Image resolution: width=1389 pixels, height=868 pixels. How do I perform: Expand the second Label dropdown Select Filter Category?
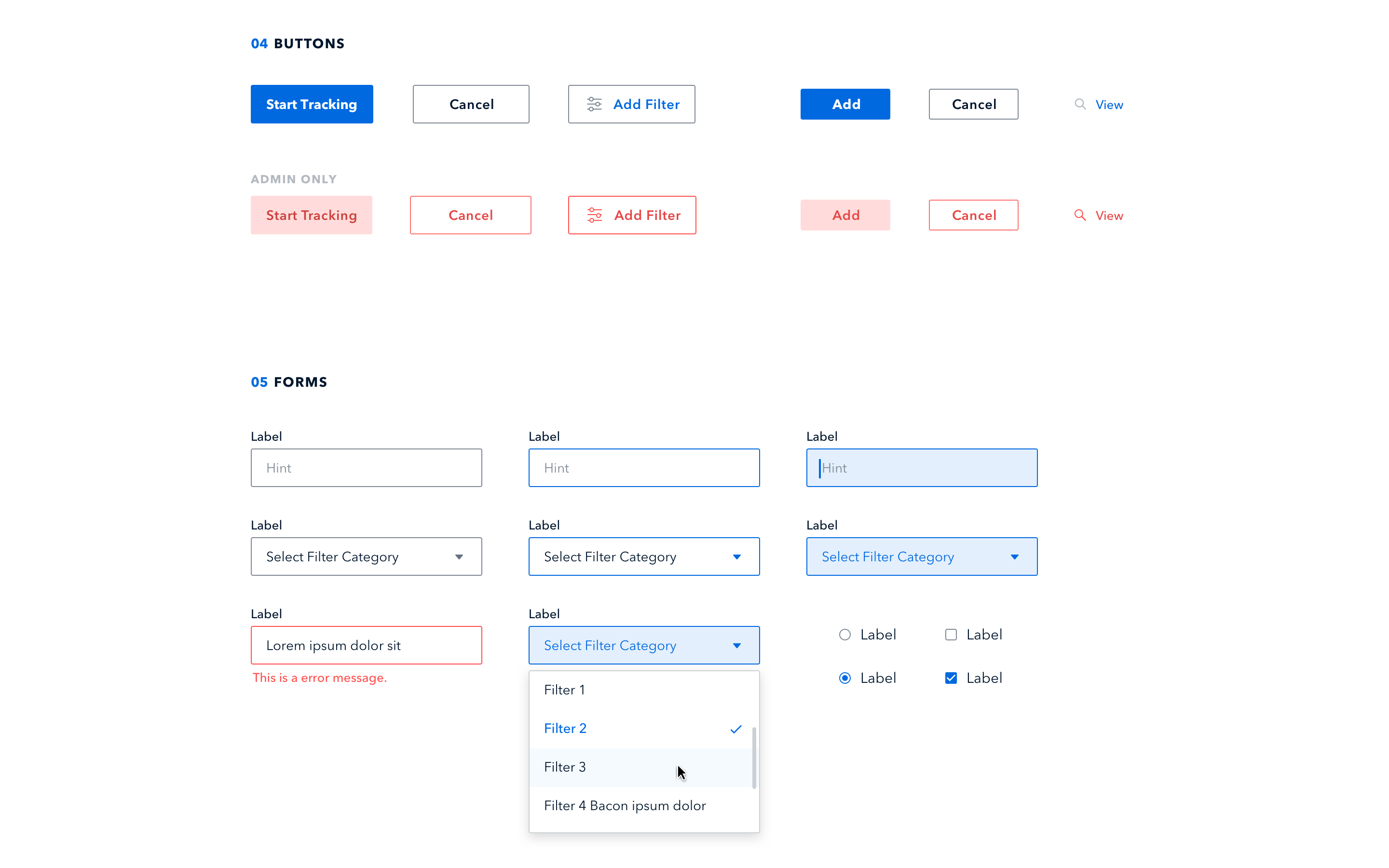(x=644, y=556)
